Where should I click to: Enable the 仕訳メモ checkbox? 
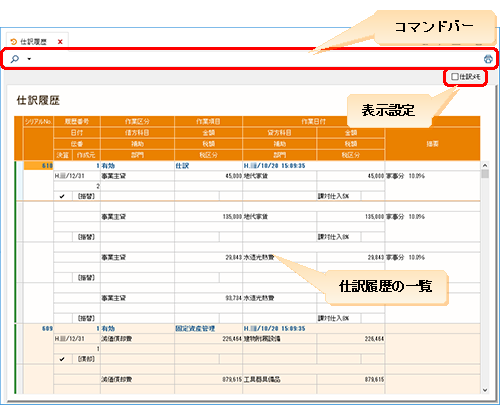click(455, 77)
